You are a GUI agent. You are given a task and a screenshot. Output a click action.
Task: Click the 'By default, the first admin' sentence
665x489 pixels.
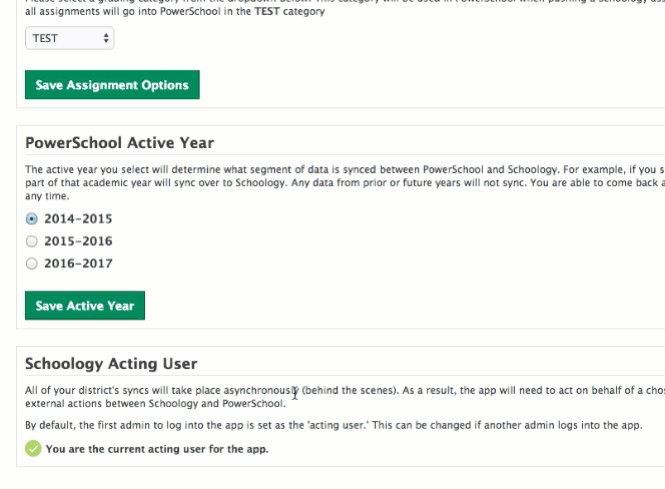(x=334, y=425)
